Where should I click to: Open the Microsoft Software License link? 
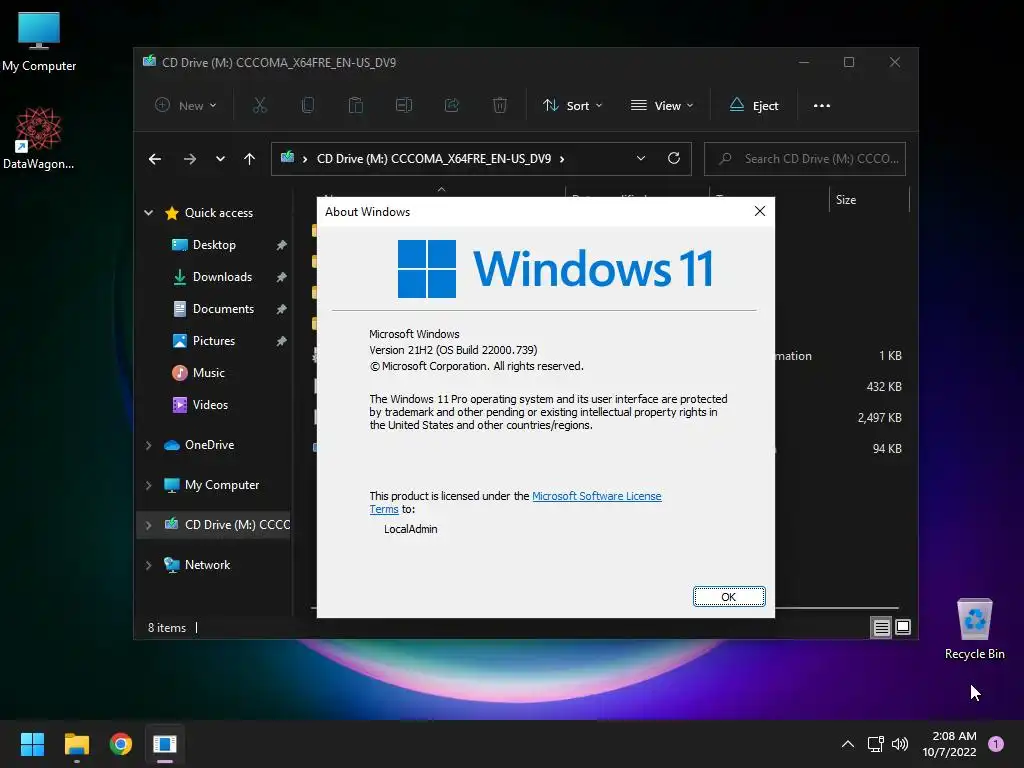click(597, 496)
